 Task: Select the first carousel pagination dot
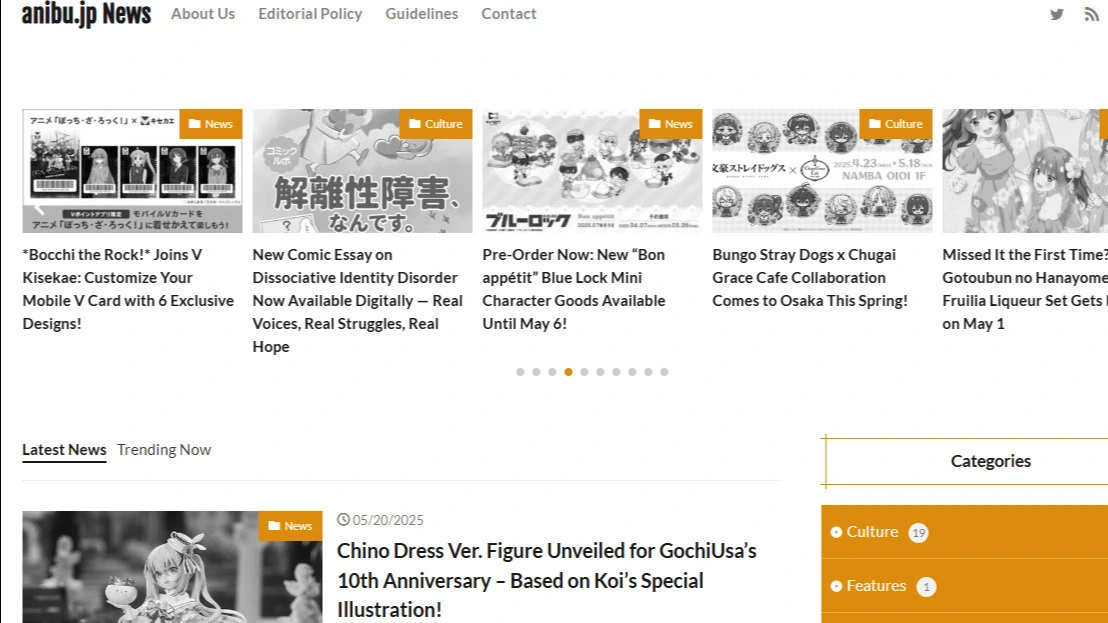[520, 372]
